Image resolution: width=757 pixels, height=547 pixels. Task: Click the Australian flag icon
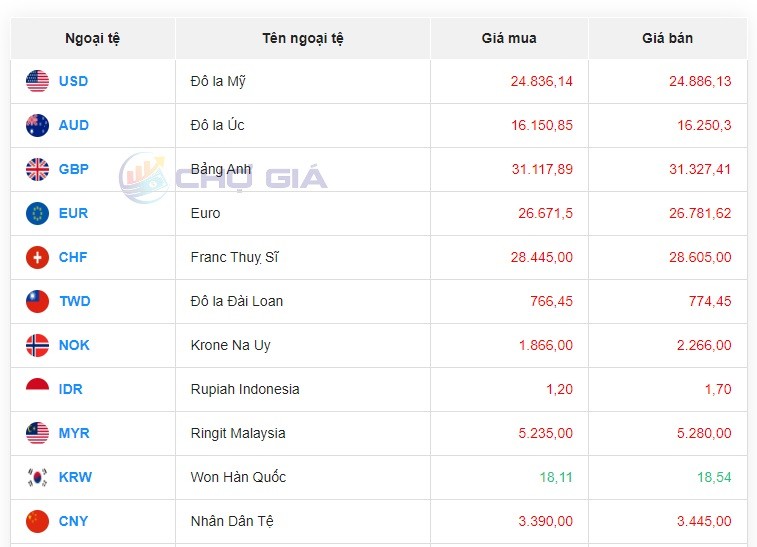[x=37, y=125]
